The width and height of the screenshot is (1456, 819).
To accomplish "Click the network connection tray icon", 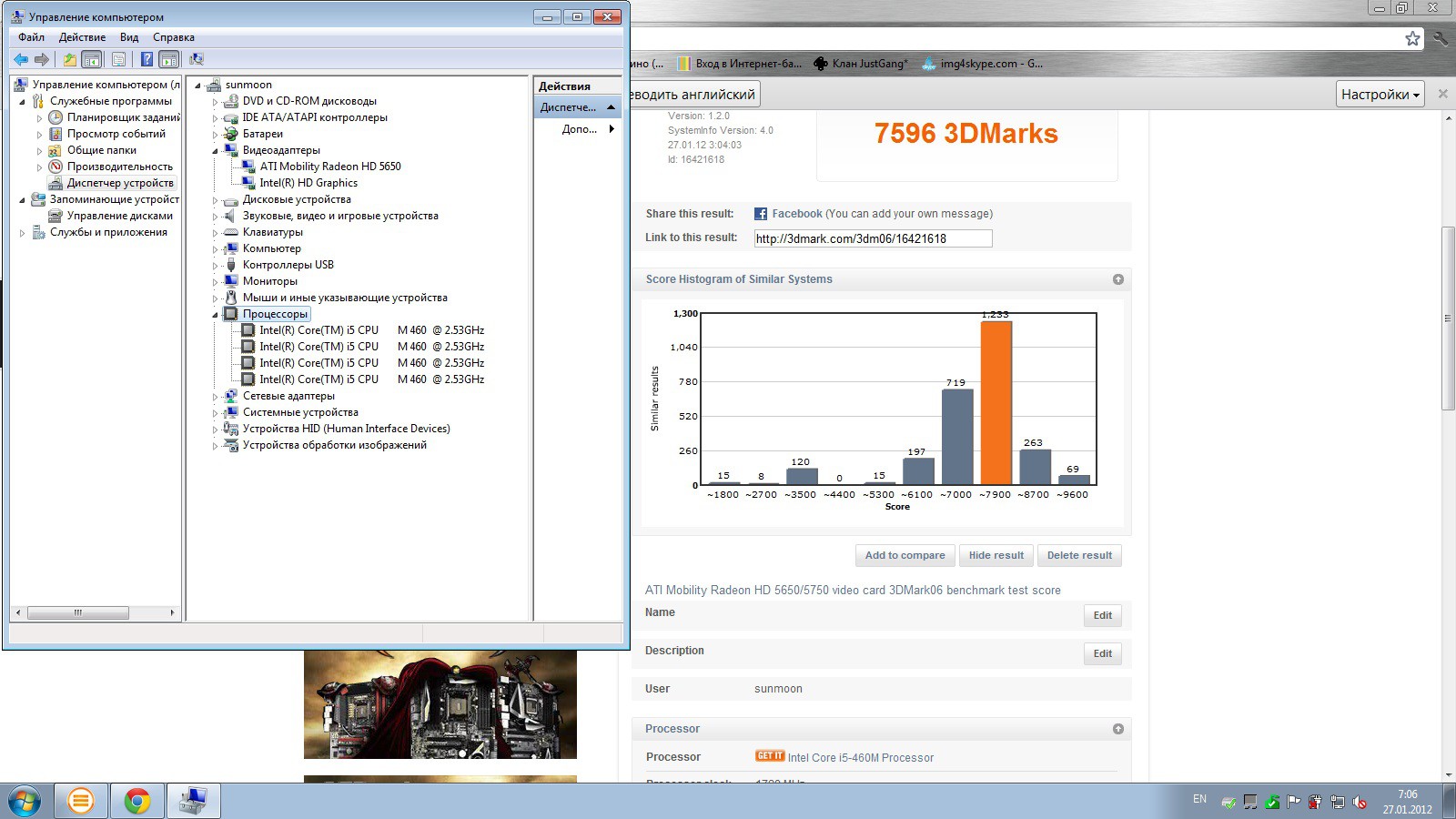I will (1337, 802).
